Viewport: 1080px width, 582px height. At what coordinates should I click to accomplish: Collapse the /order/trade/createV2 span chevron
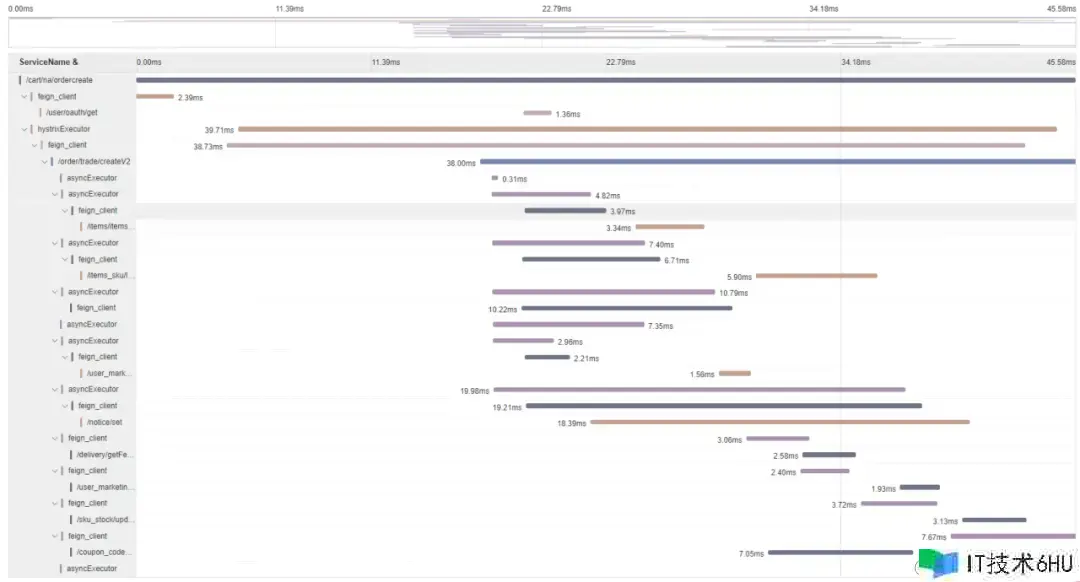[x=44, y=162]
